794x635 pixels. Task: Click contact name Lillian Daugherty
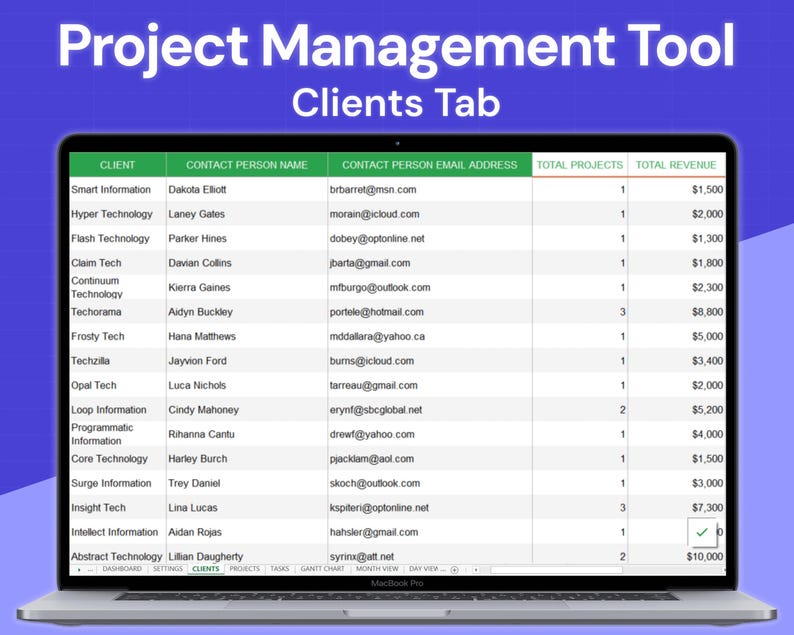(206, 556)
